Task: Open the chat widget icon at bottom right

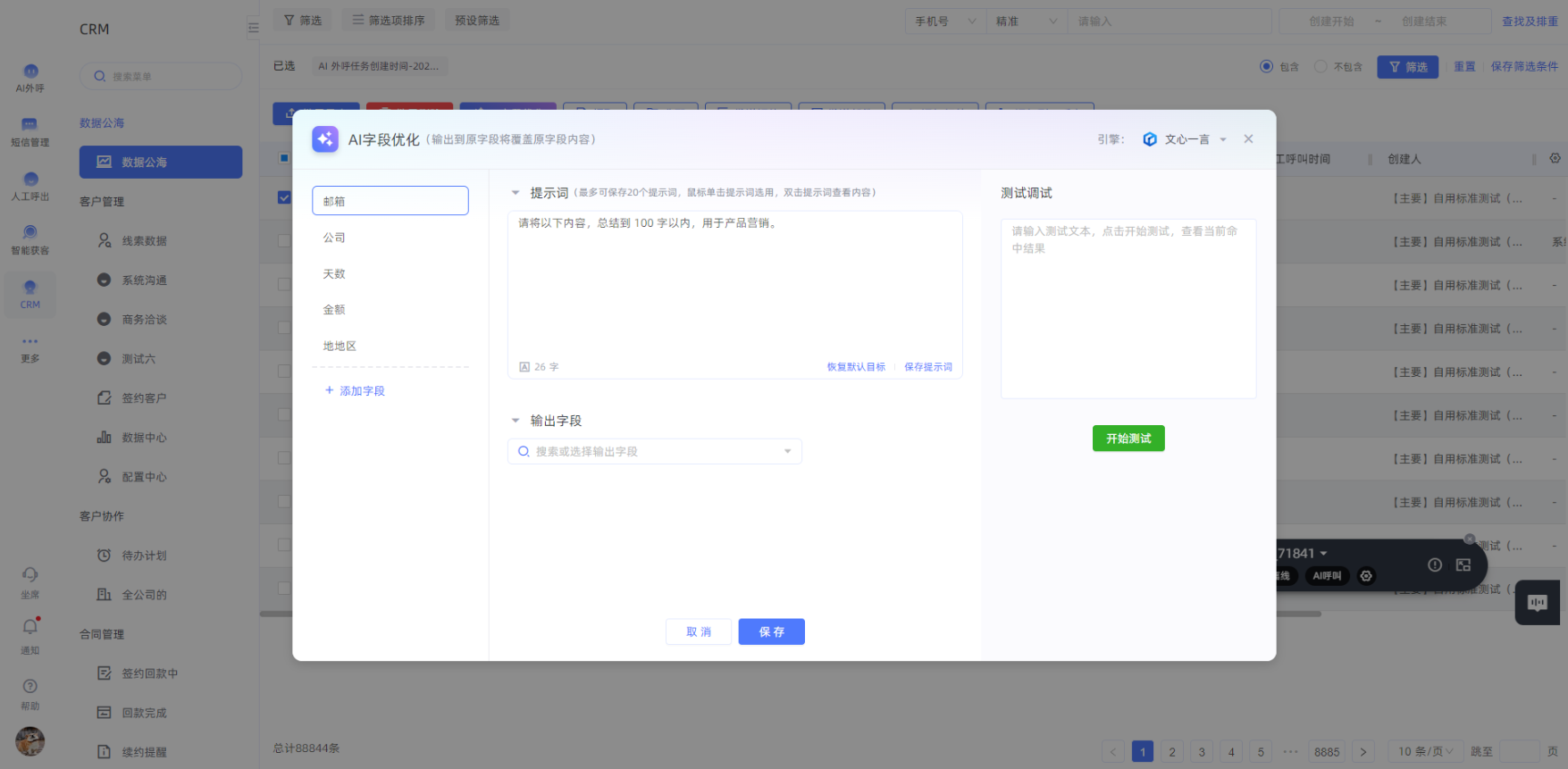Action: click(1537, 603)
